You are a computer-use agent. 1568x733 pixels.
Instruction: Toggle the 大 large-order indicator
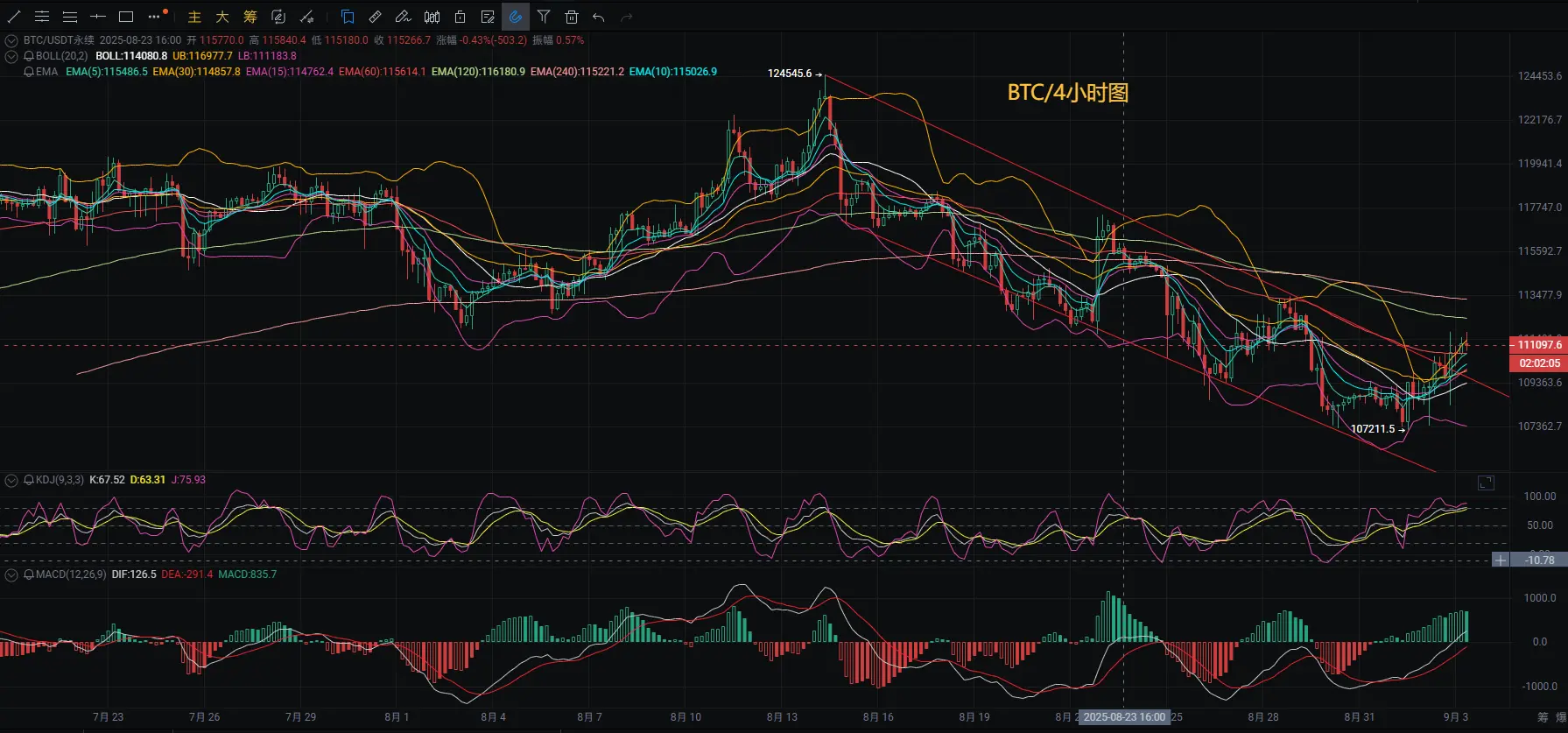(x=222, y=17)
